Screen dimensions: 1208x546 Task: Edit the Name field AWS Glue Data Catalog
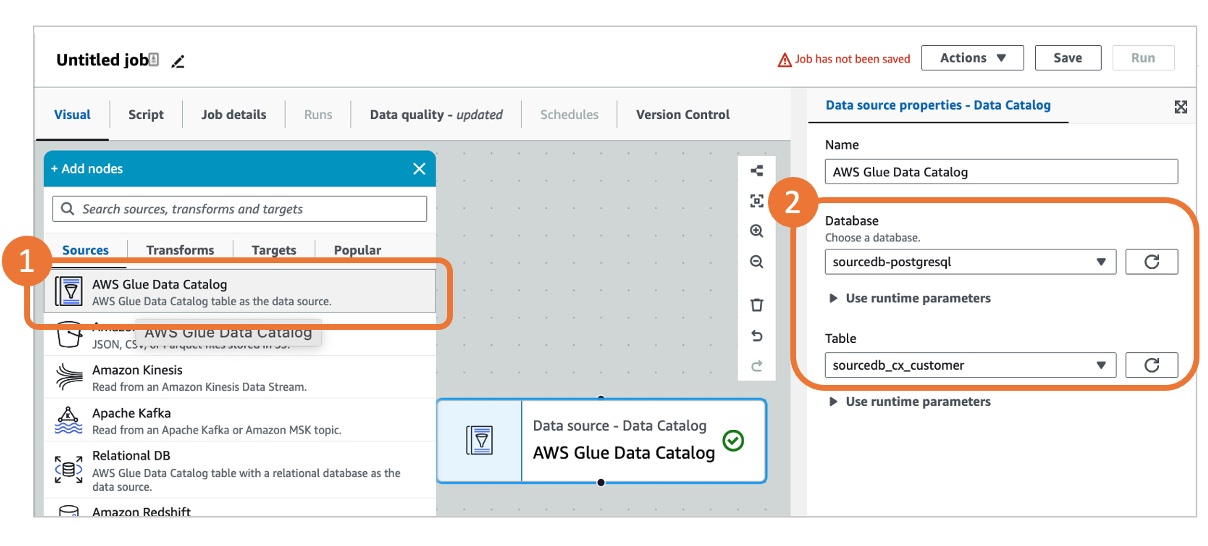[1001, 171]
